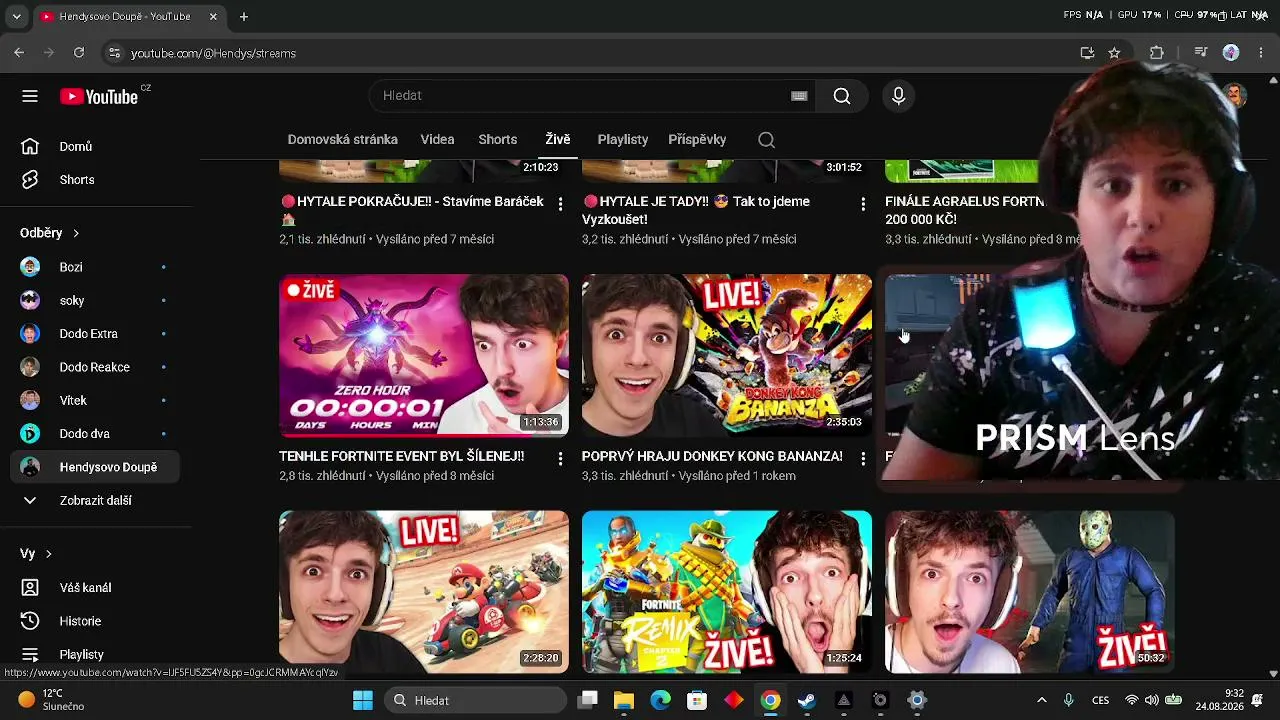Expand the Odběry section chevron
1280x720 pixels.
pos(75,234)
